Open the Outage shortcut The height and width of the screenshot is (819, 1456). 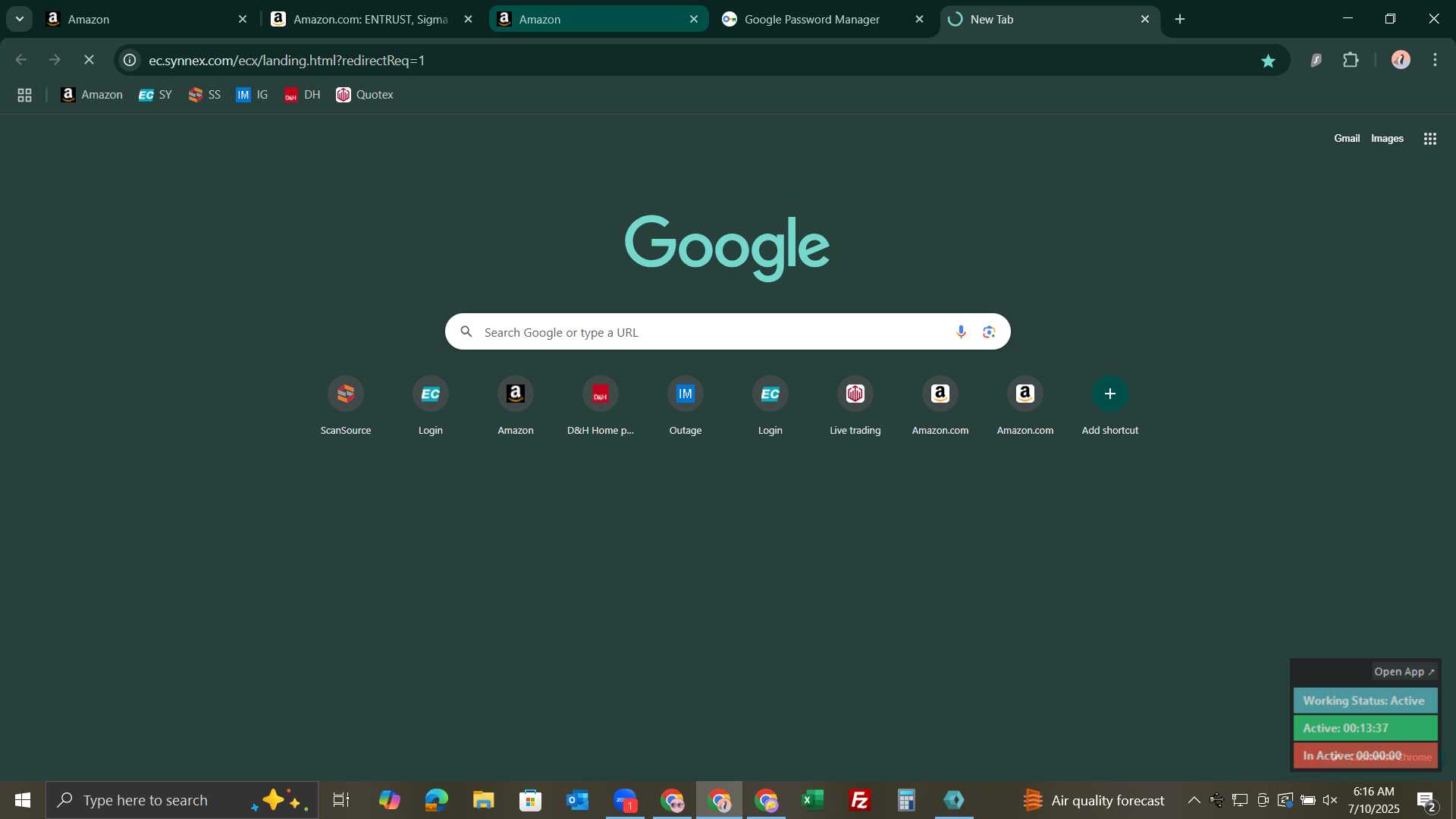click(x=686, y=407)
